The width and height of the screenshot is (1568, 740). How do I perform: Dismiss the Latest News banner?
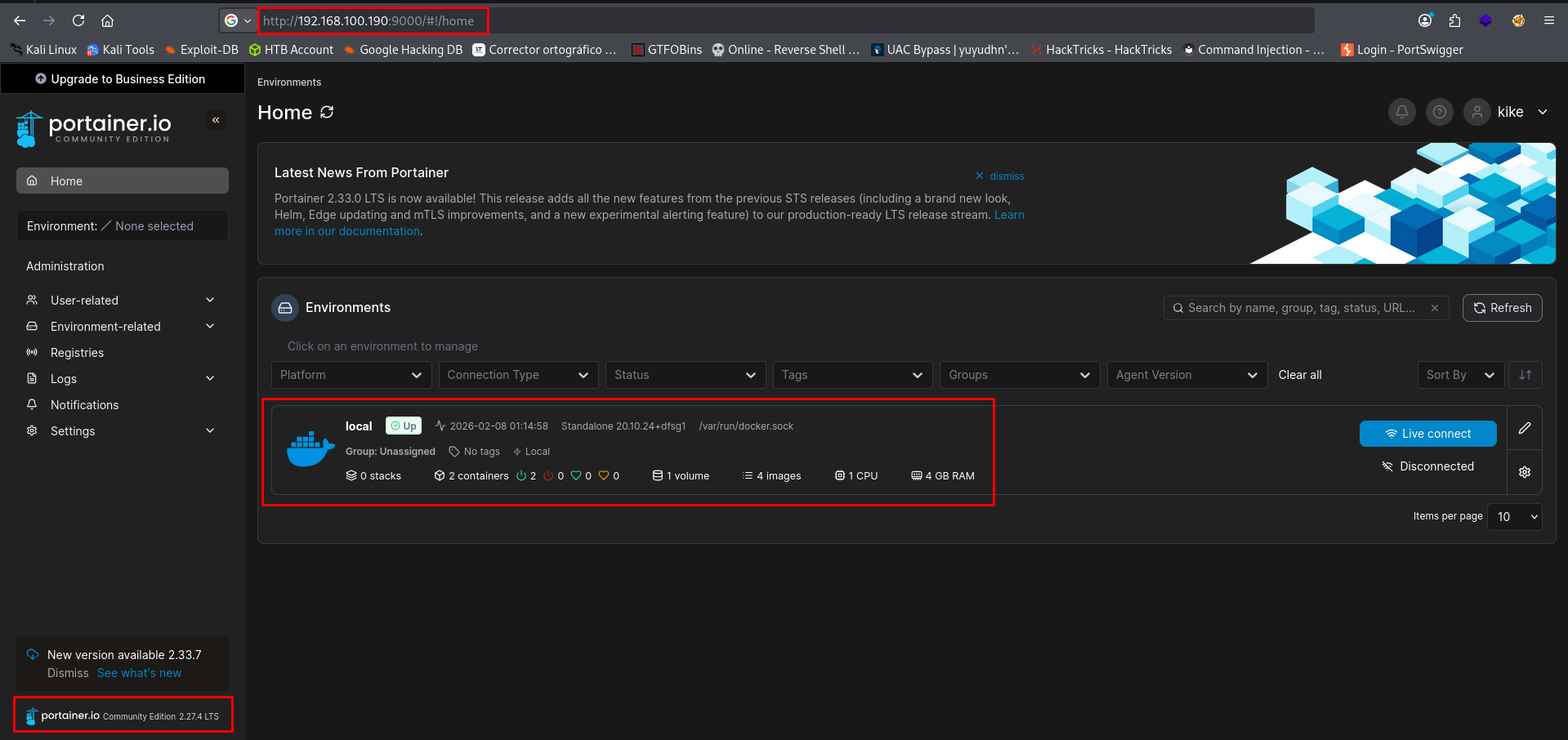tap(999, 176)
